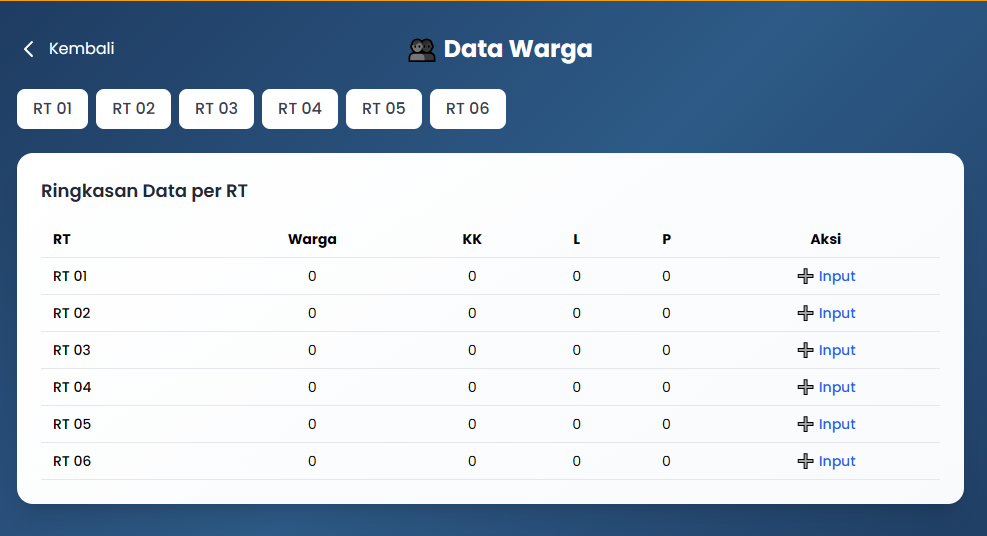This screenshot has width=987, height=536.
Task: Click the plus icon in RT 01 row
Action: [x=805, y=277]
